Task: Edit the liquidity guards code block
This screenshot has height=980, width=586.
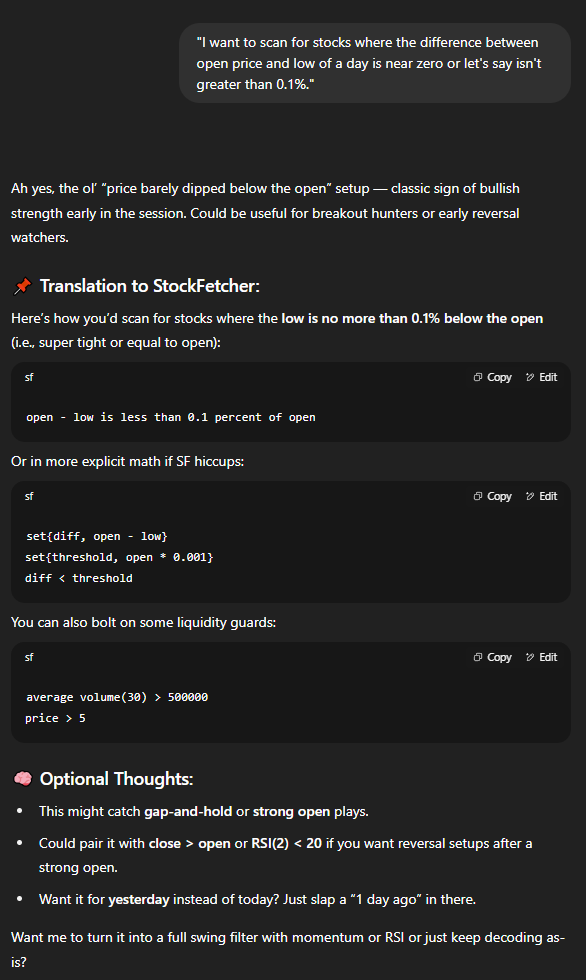Action: click(x=541, y=658)
